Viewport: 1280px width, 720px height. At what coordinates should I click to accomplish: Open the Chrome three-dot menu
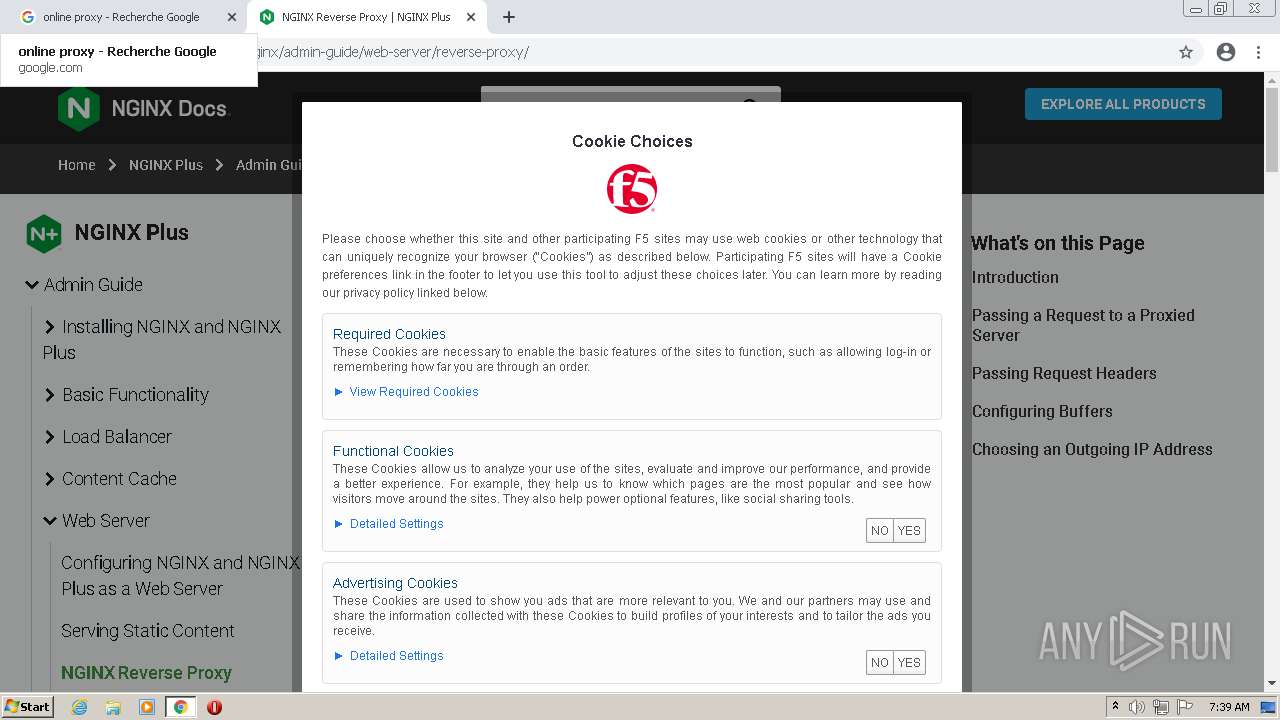click(1257, 52)
